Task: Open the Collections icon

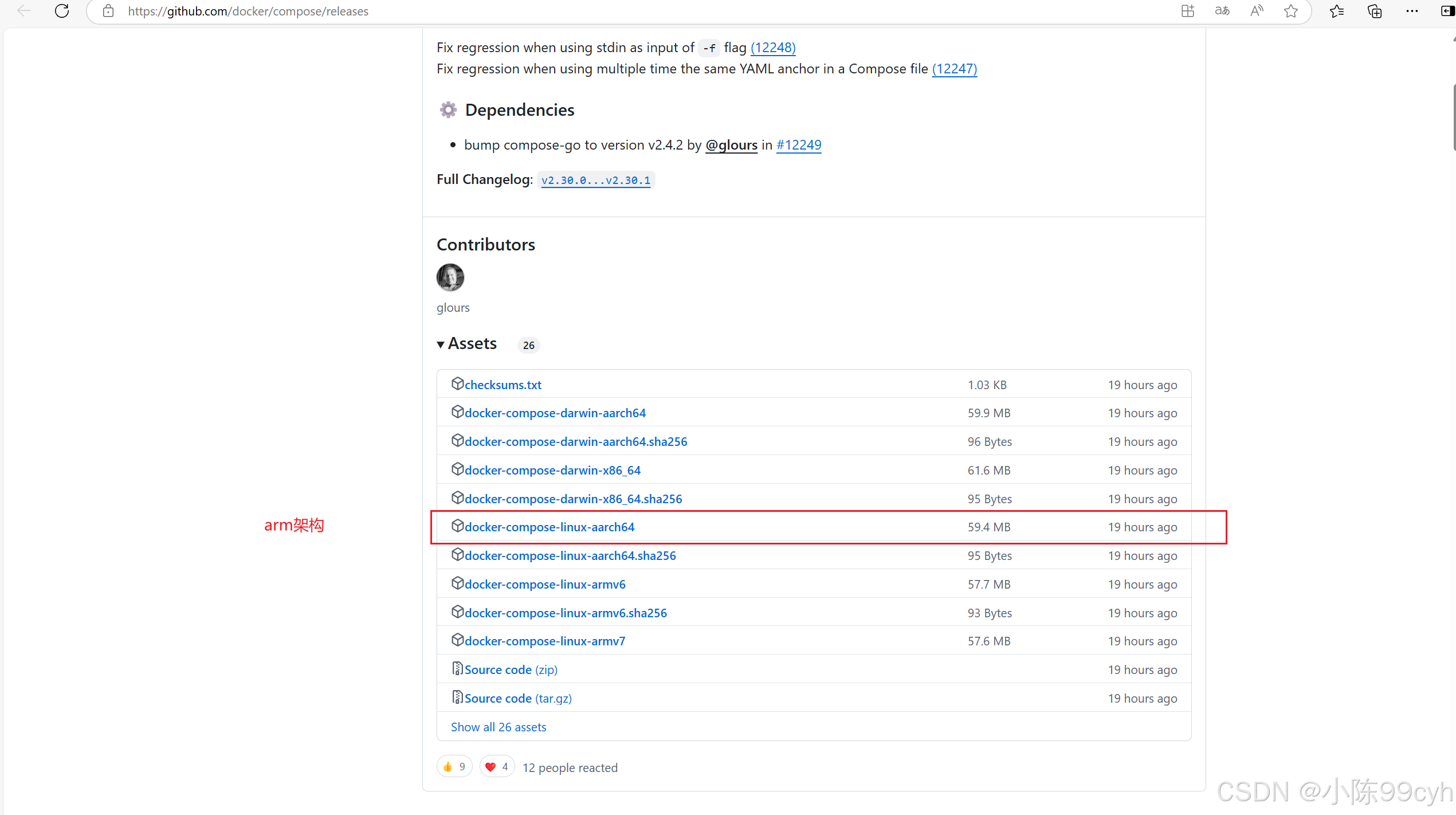Action: 1374,11
